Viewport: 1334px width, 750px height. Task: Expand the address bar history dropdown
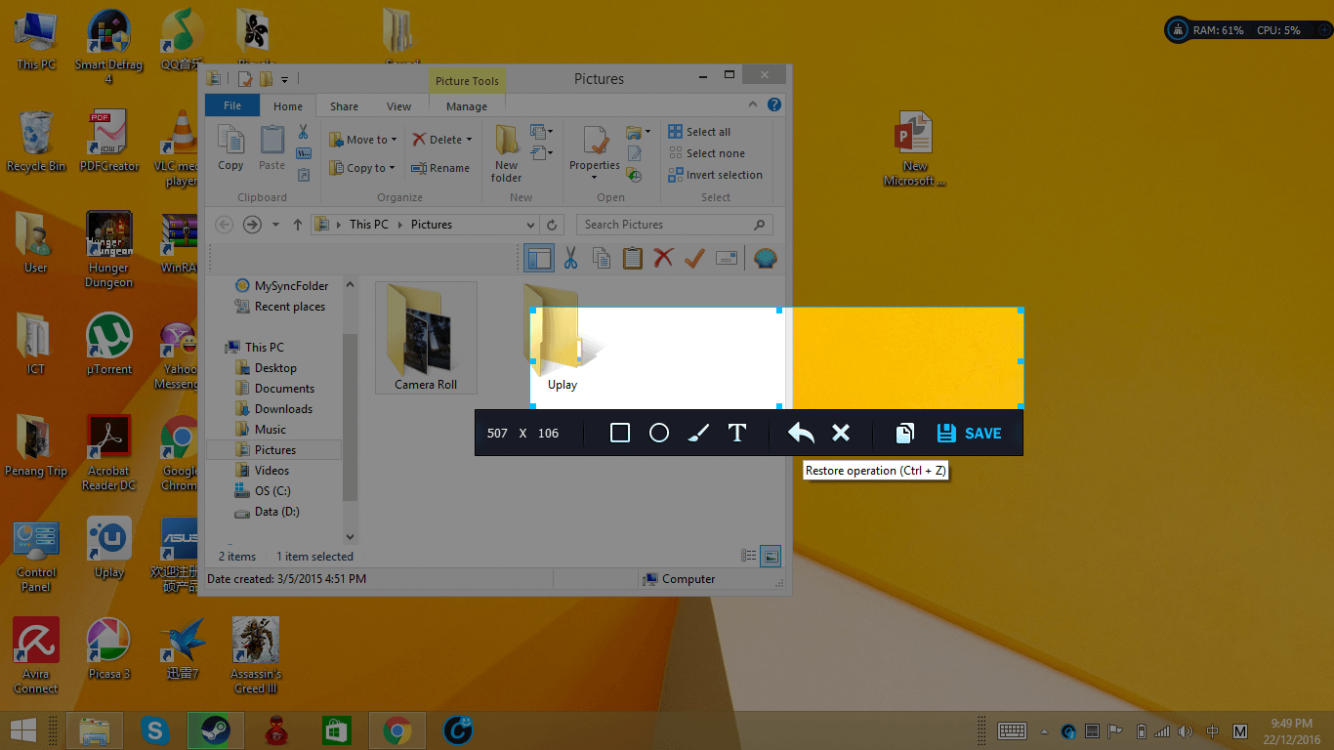click(x=531, y=225)
